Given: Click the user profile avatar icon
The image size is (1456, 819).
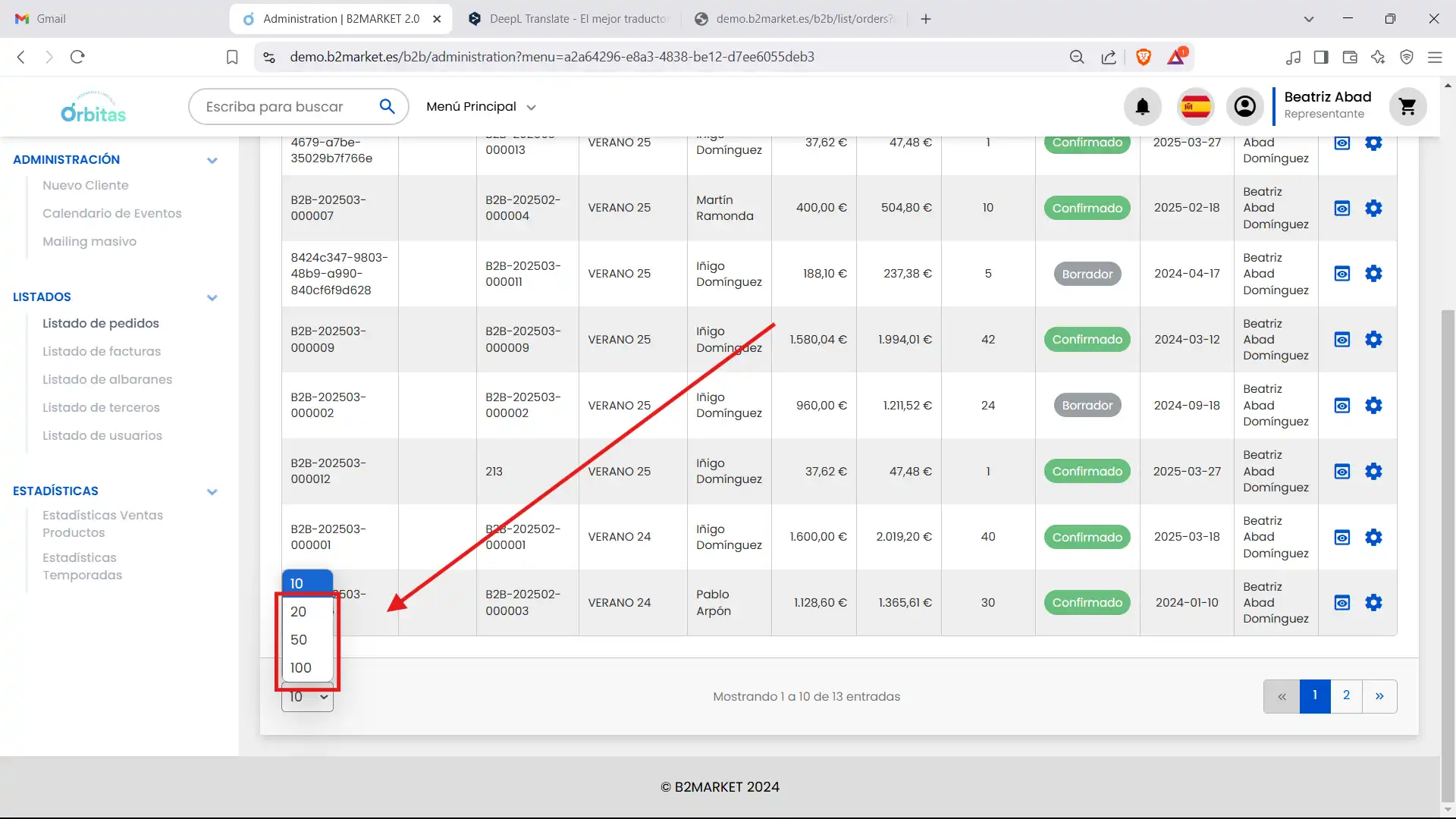Looking at the screenshot, I should (1244, 107).
